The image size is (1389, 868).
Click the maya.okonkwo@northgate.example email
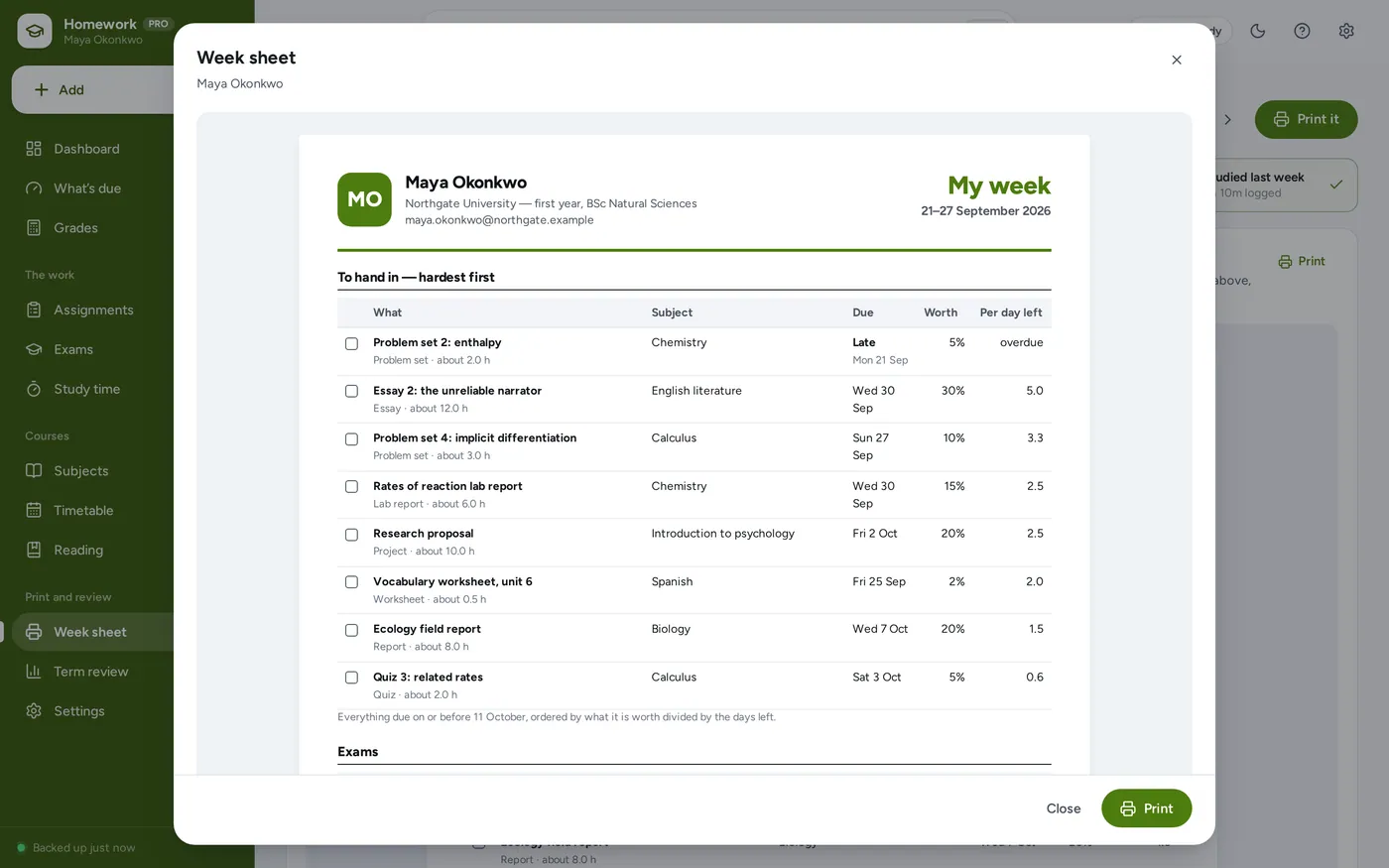coord(499,220)
